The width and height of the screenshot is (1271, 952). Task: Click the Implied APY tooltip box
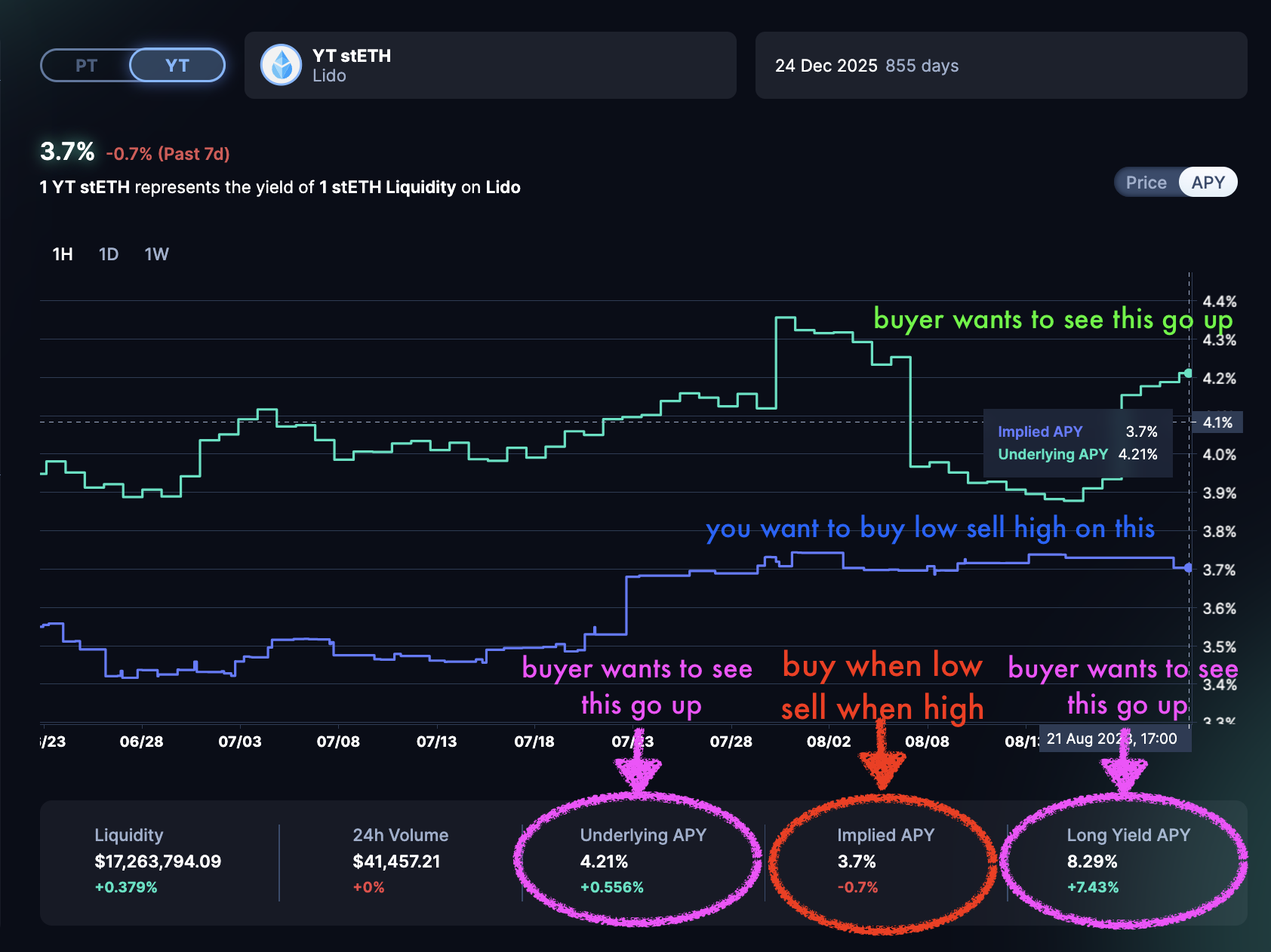pos(1077,443)
